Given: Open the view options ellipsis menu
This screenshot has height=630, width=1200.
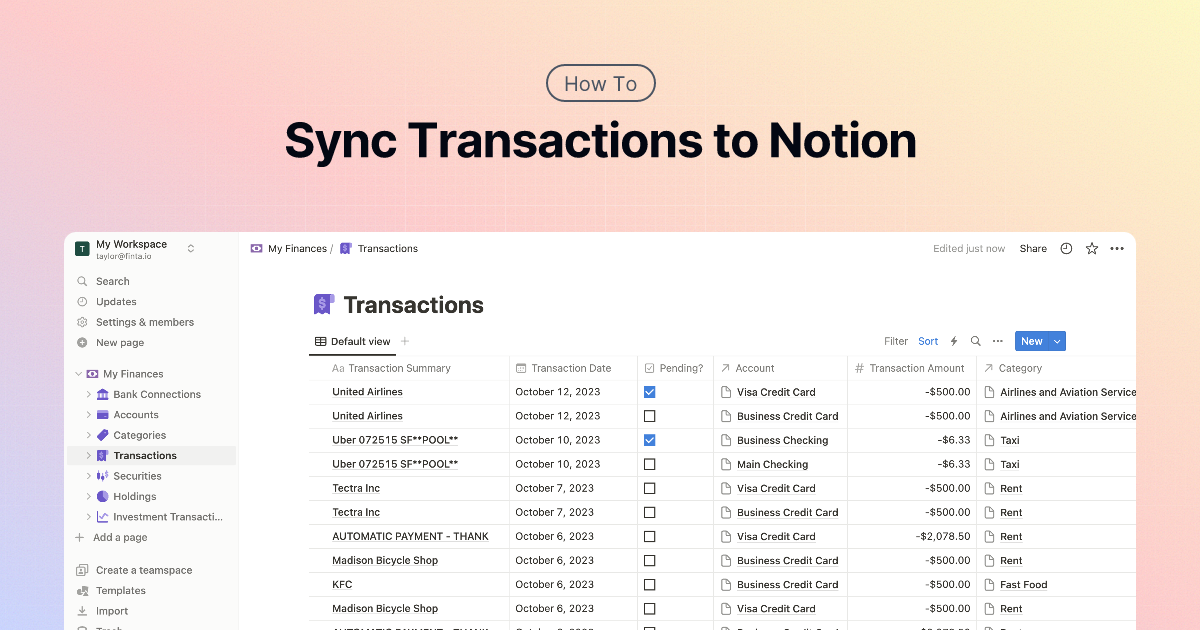Looking at the screenshot, I should (x=997, y=341).
